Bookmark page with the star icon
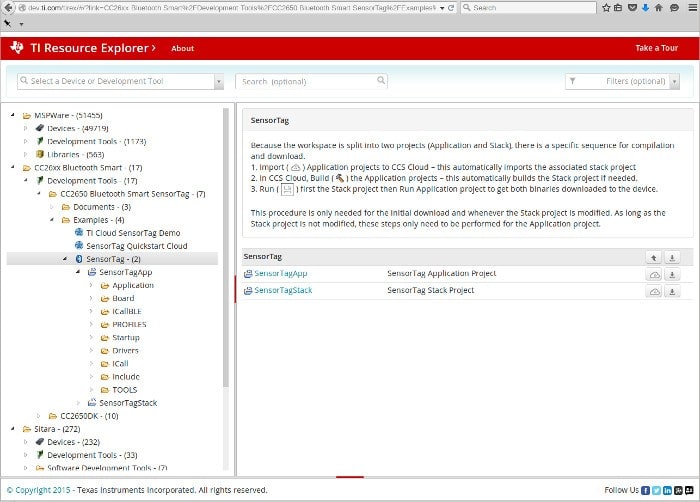Image resolution: width=700 pixels, height=502 pixels. pyautogui.click(x=606, y=8)
